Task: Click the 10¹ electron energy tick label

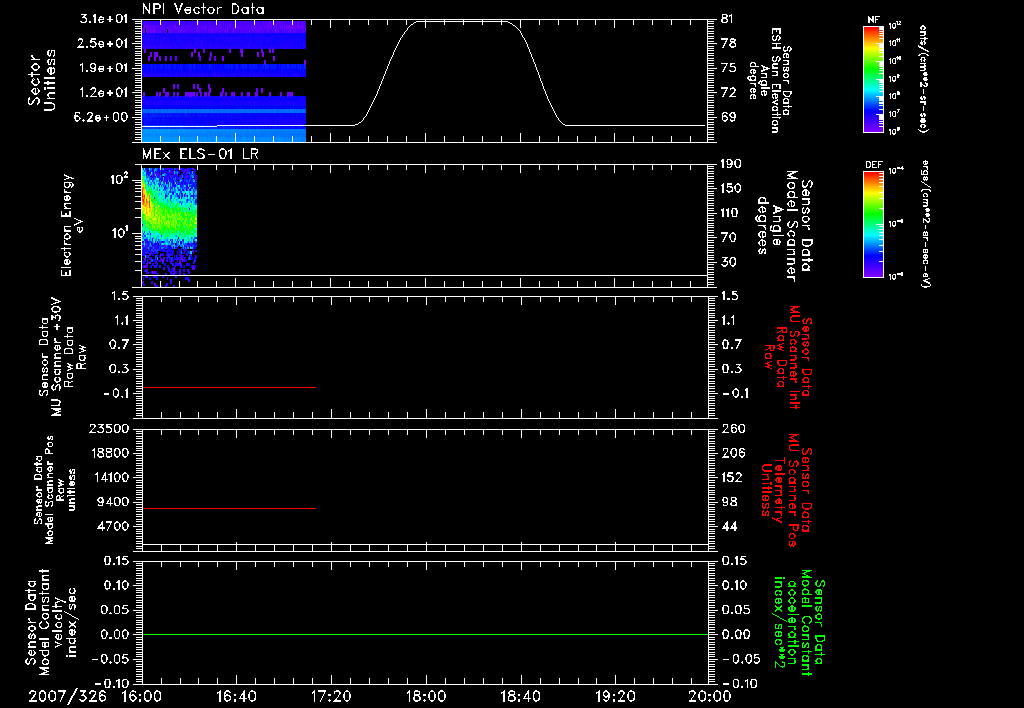Action: click(x=119, y=233)
